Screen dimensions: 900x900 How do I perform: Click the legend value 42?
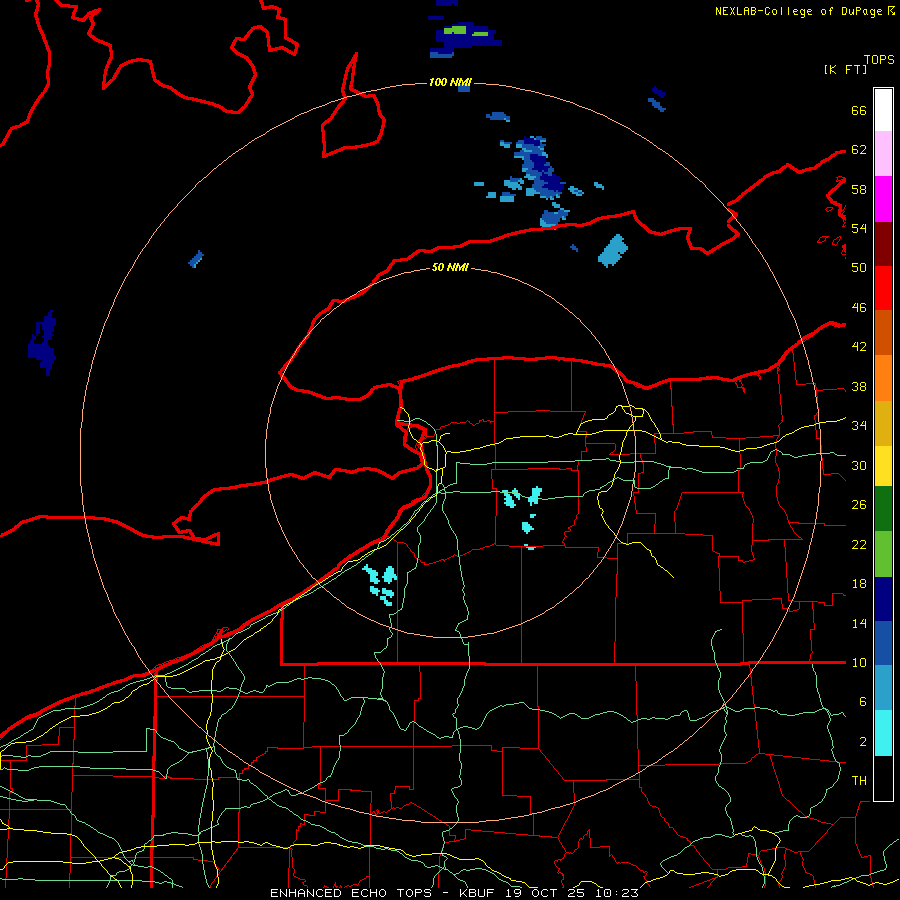click(x=859, y=347)
